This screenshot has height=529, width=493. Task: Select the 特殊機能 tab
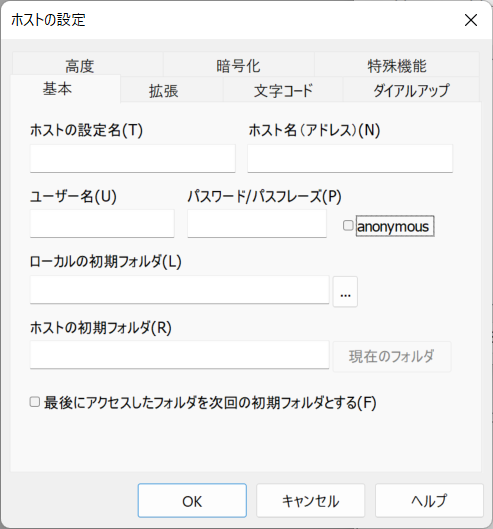point(397,65)
